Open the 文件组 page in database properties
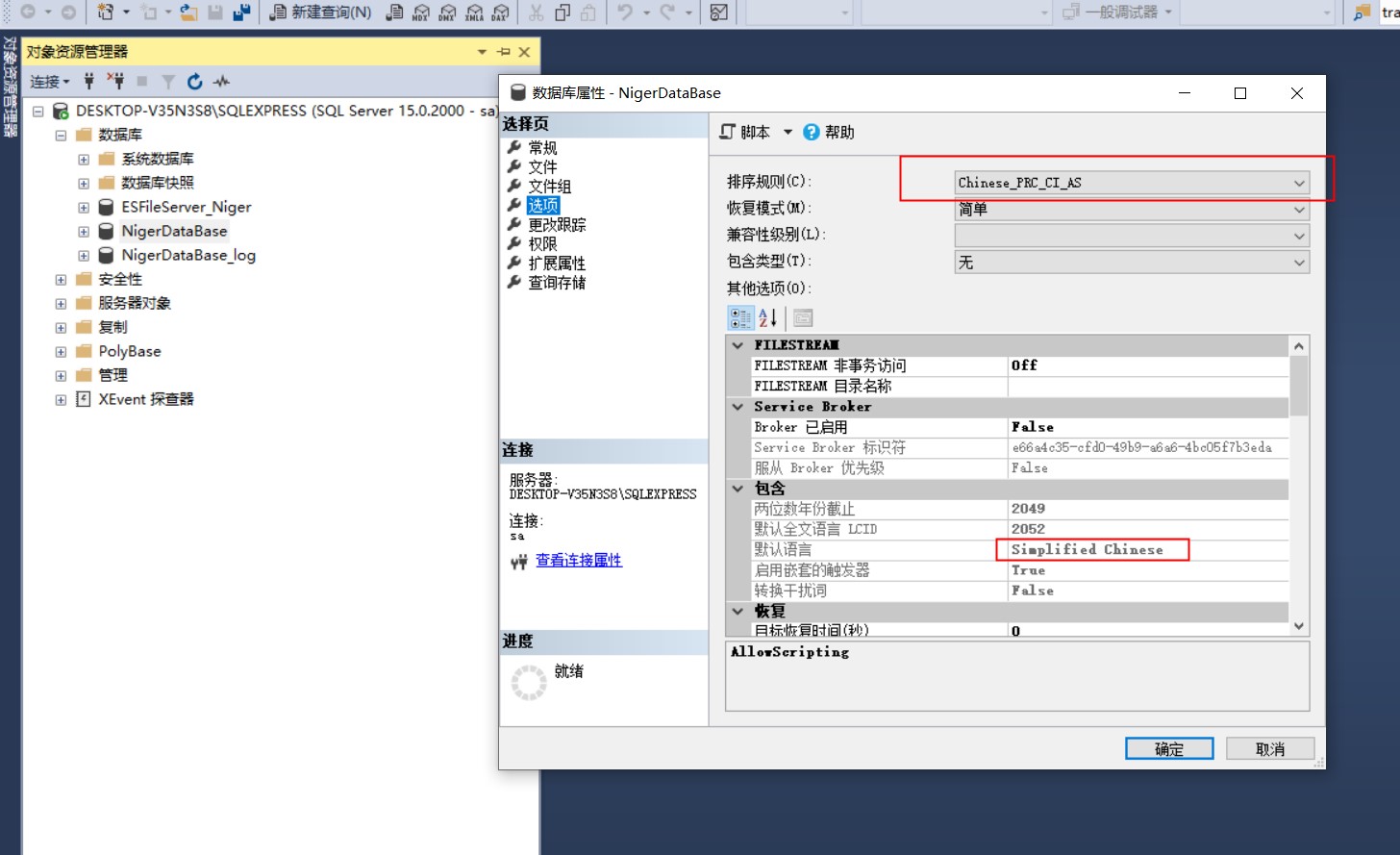 (x=550, y=187)
